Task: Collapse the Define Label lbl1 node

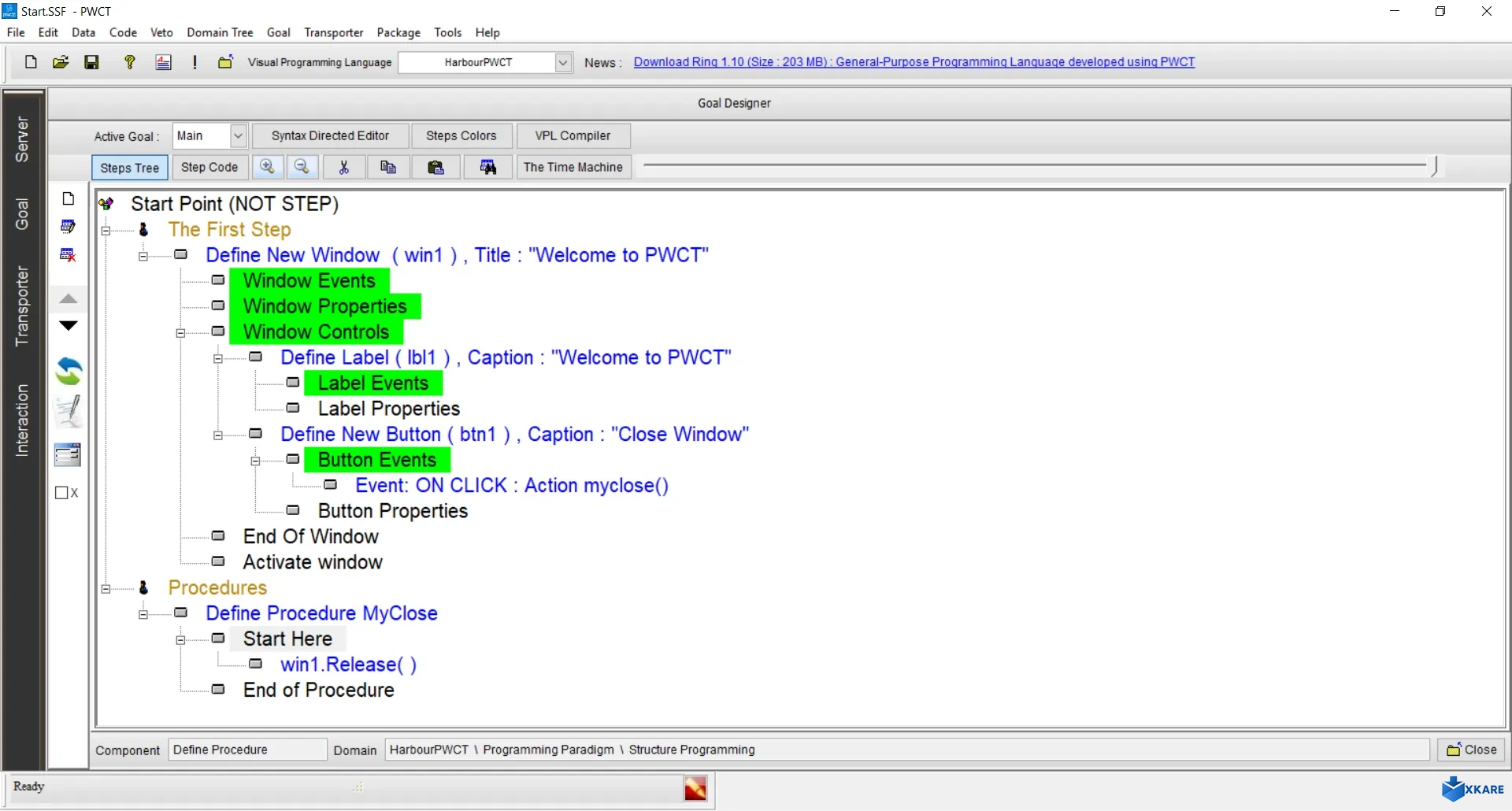Action: click(x=218, y=358)
